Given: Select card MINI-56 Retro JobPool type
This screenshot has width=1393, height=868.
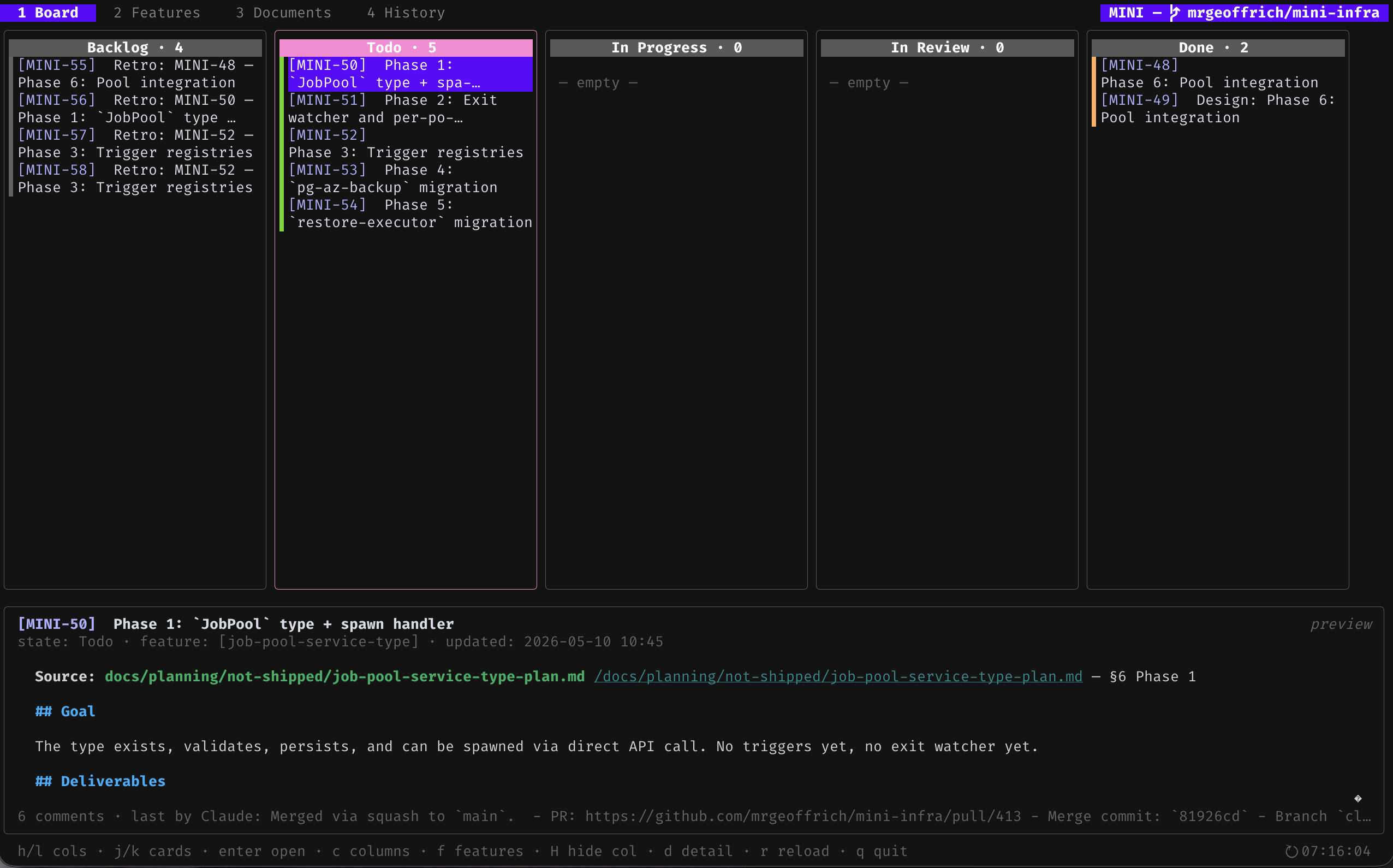Looking at the screenshot, I should coord(135,109).
